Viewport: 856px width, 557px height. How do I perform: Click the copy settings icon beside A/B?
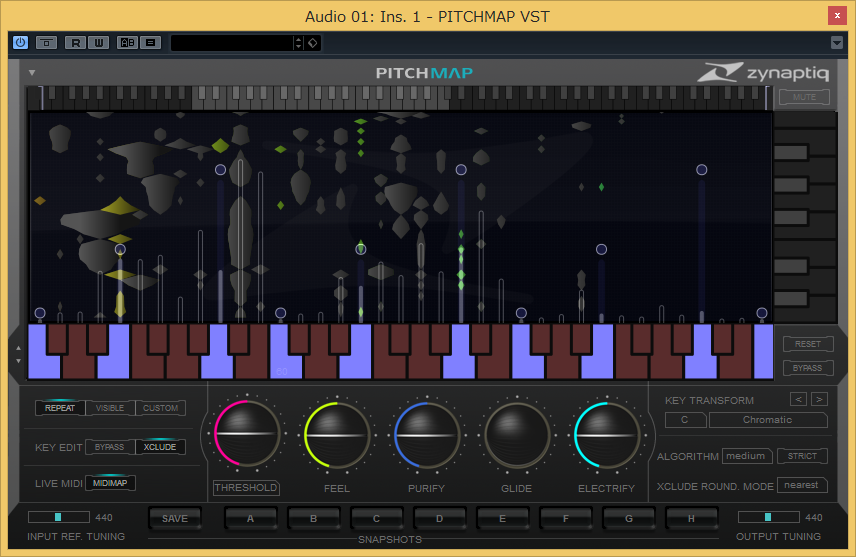click(151, 43)
